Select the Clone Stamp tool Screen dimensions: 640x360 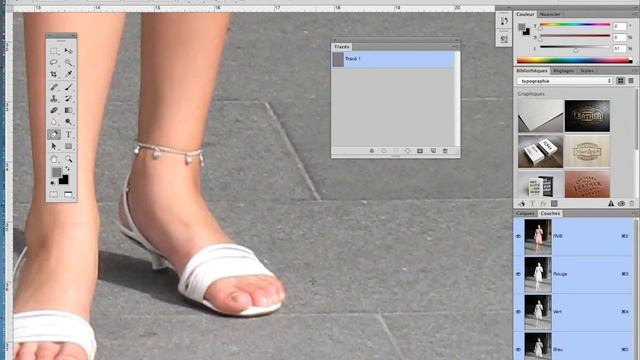point(54,98)
